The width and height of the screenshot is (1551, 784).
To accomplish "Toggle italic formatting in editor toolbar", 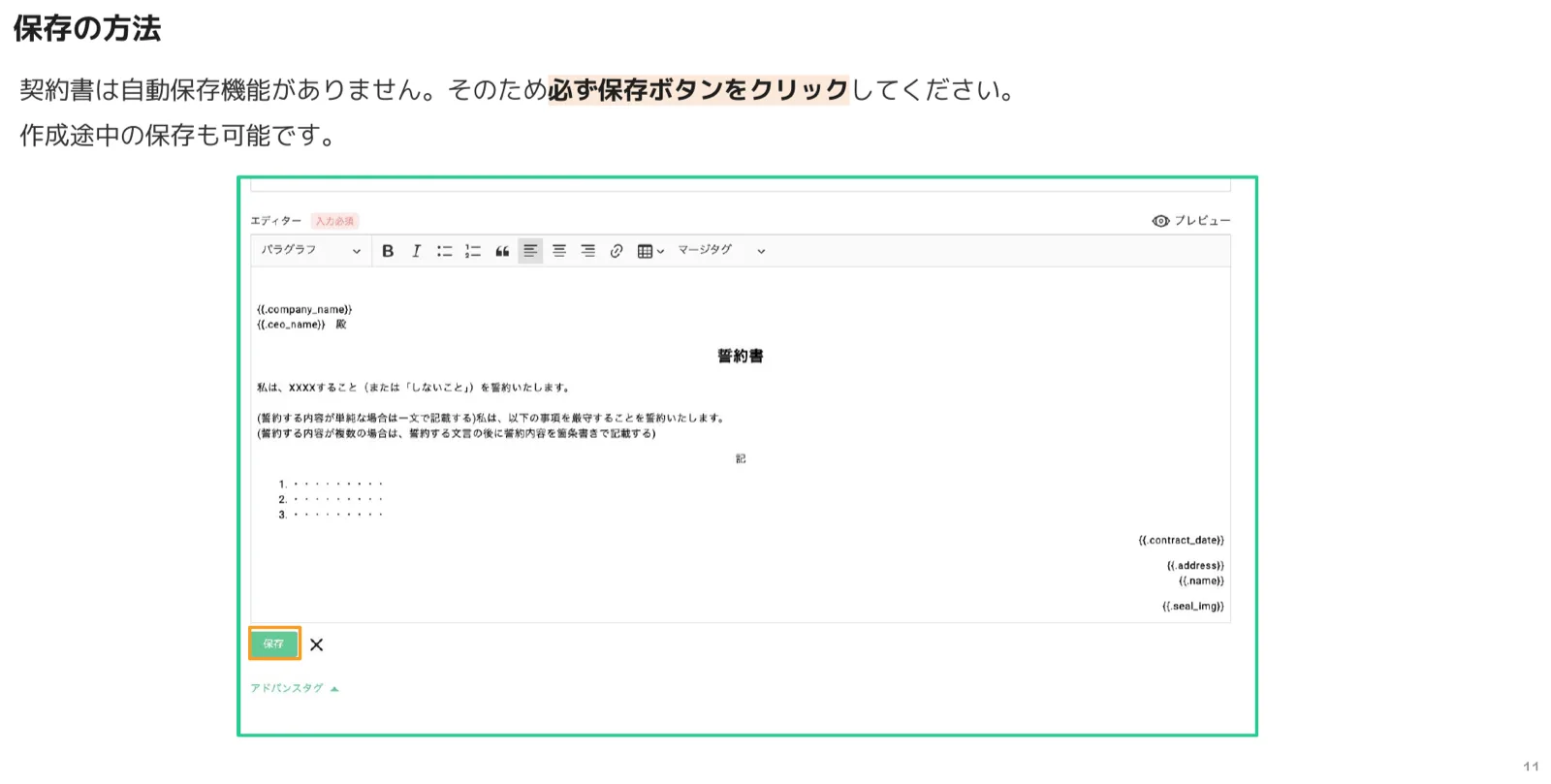I will (x=416, y=251).
